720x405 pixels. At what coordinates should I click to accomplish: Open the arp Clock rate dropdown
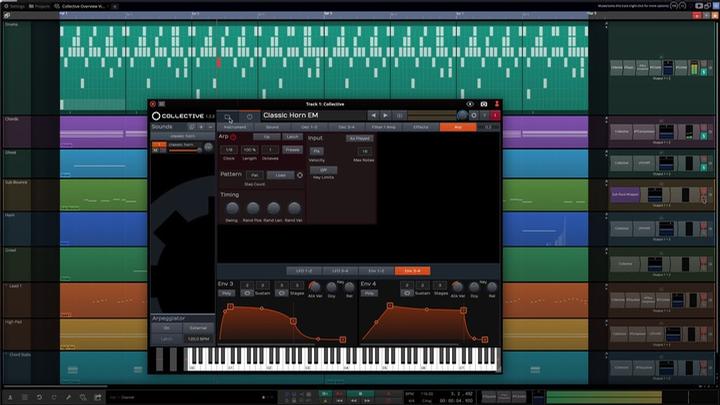click(x=229, y=150)
